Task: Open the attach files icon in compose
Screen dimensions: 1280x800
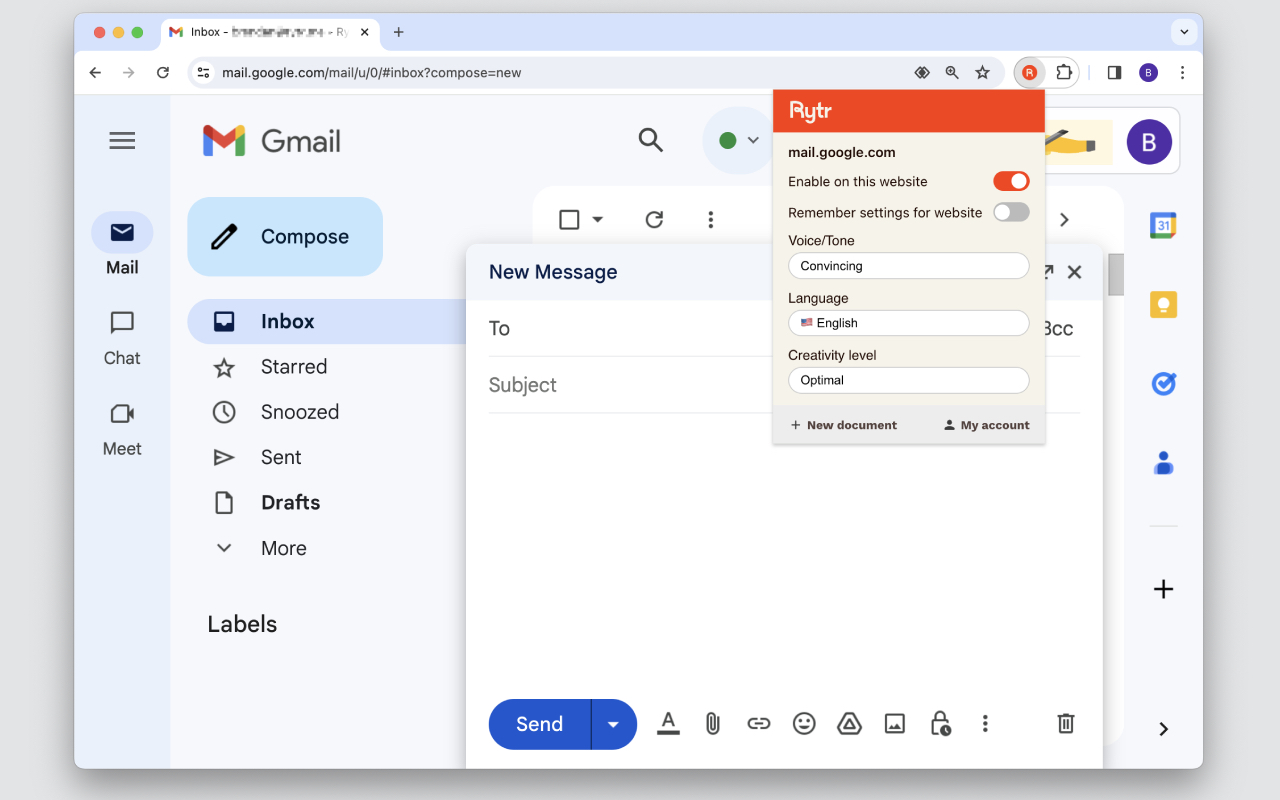Action: (x=712, y=723)
